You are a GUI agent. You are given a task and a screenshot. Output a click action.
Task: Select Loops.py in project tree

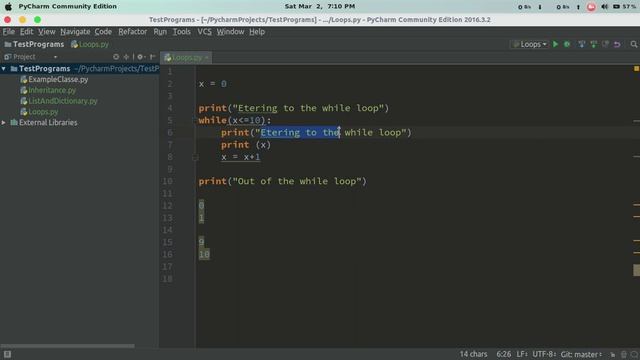[43, 112]
